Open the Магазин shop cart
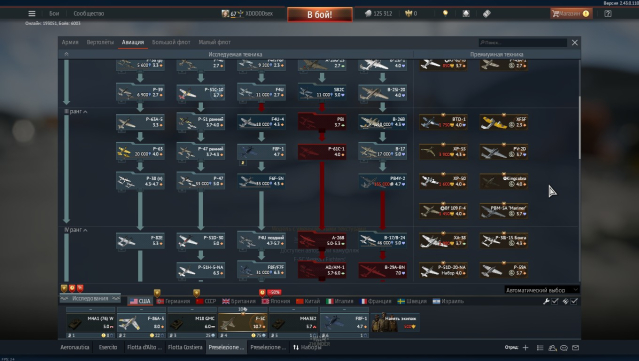This screenshot has height=361, width=639. [571, 13]
